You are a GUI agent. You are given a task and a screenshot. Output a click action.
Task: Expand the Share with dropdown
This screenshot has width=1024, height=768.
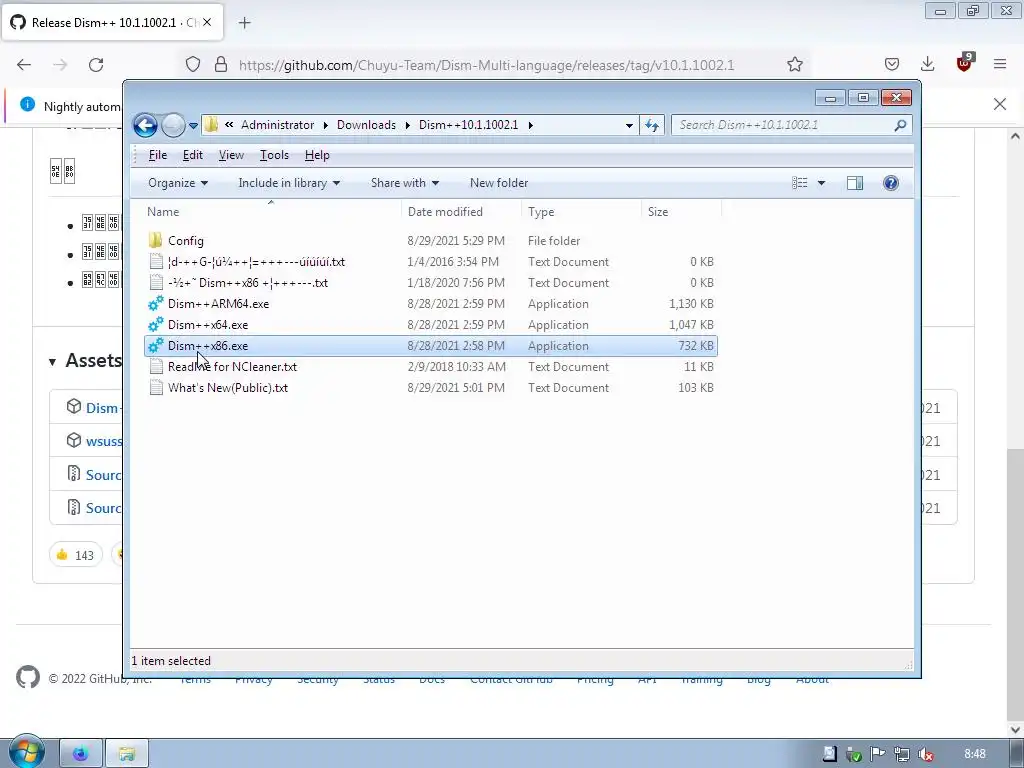(x=405, y=183)
